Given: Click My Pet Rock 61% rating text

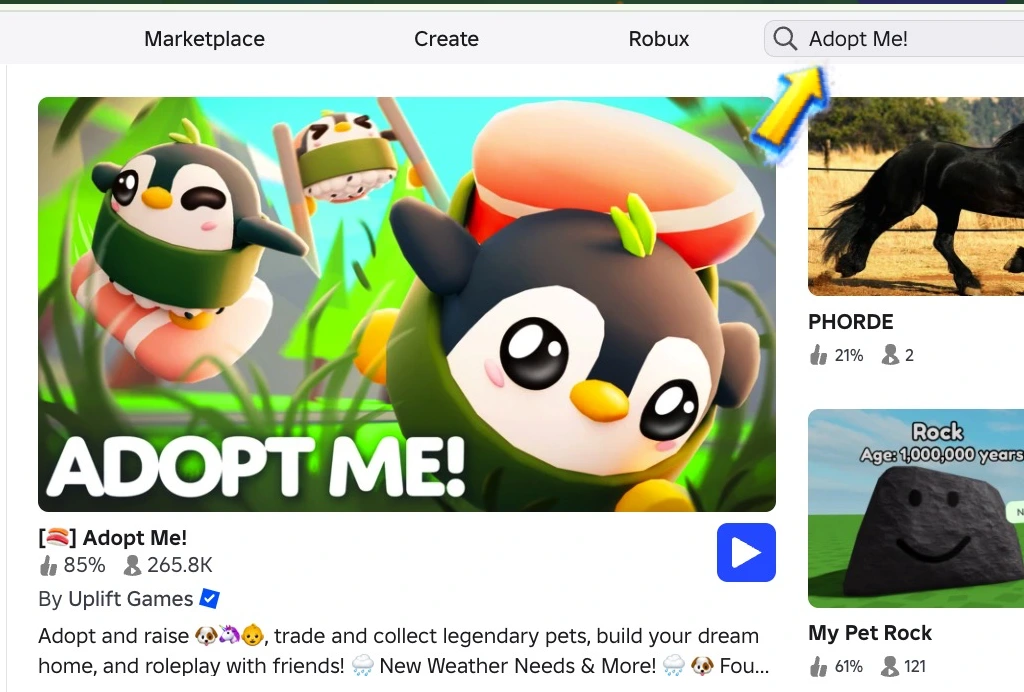Looking at the screenshot, I should coord(848,667).
